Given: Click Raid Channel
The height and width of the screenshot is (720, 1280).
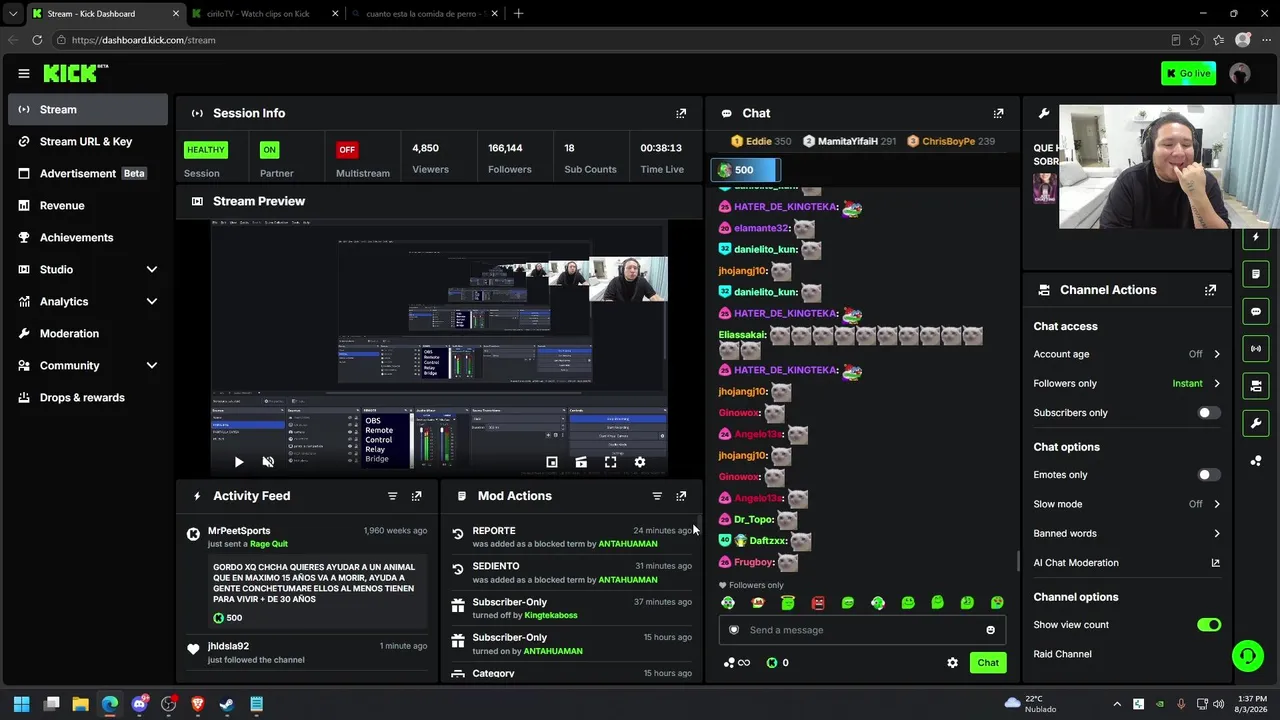Looking at the screenshot, I should 1062,654.
